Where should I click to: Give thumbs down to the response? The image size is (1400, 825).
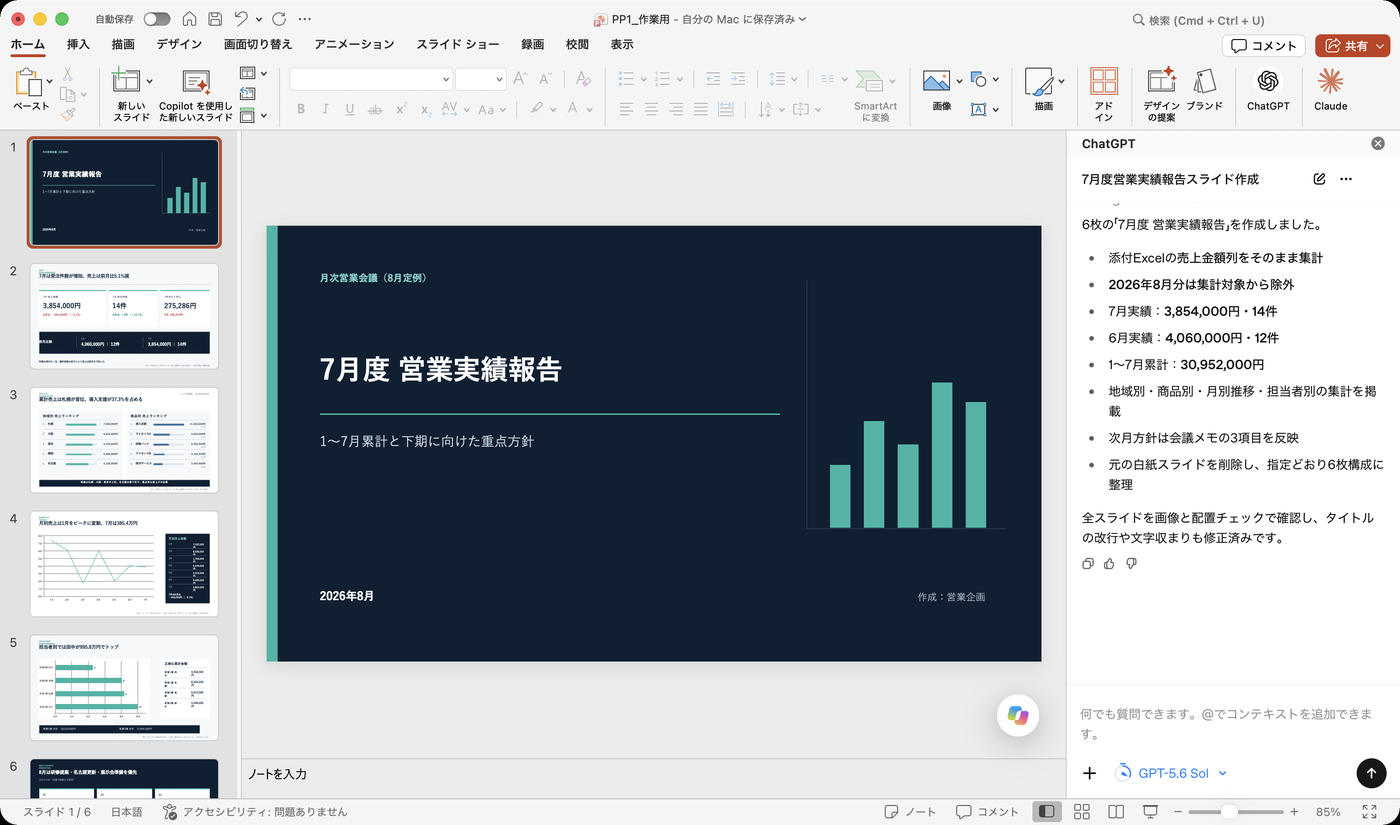[x=1131, y=564]
